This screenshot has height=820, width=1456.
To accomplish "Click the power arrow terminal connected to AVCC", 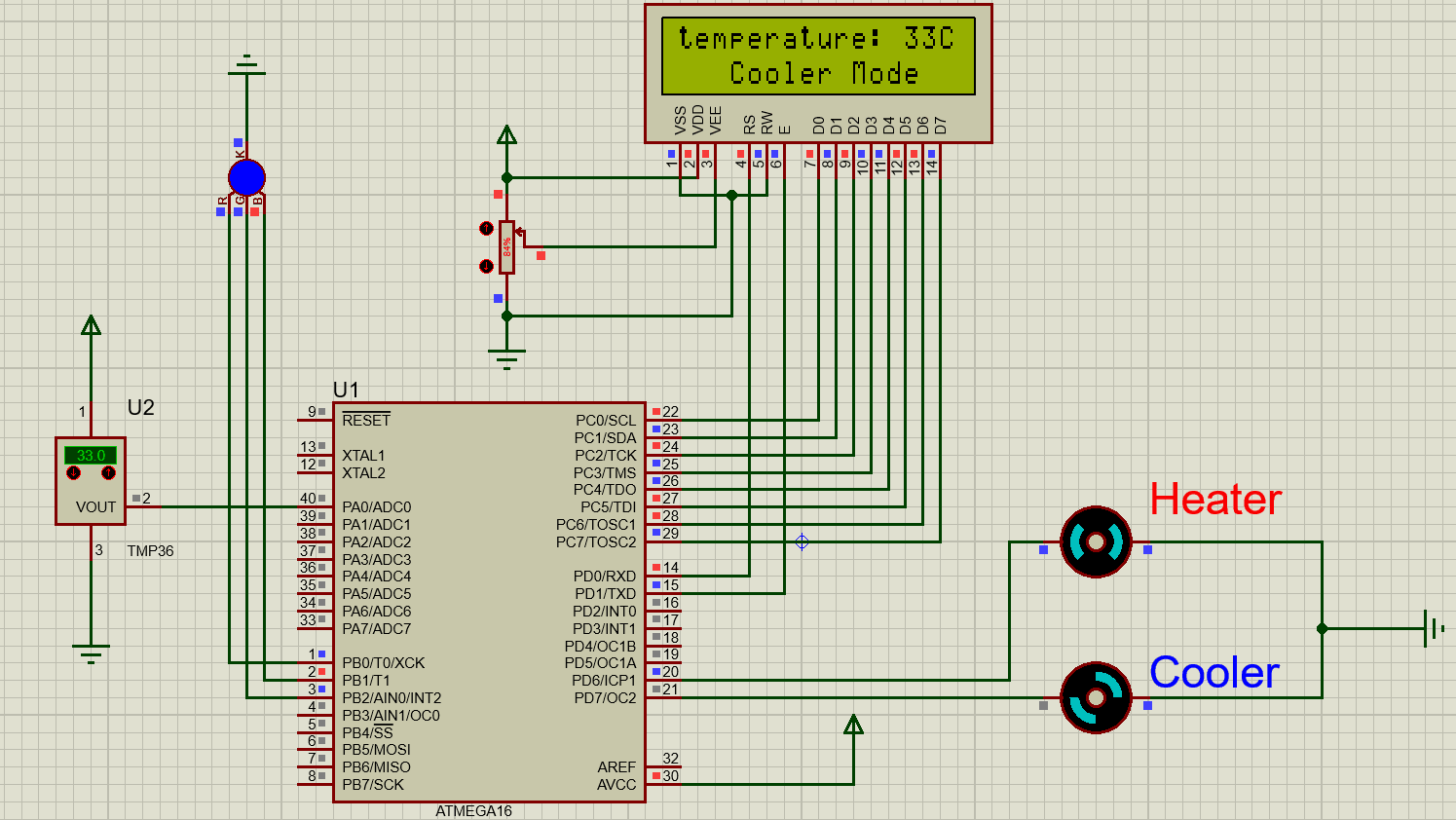I will pos(853,725).
